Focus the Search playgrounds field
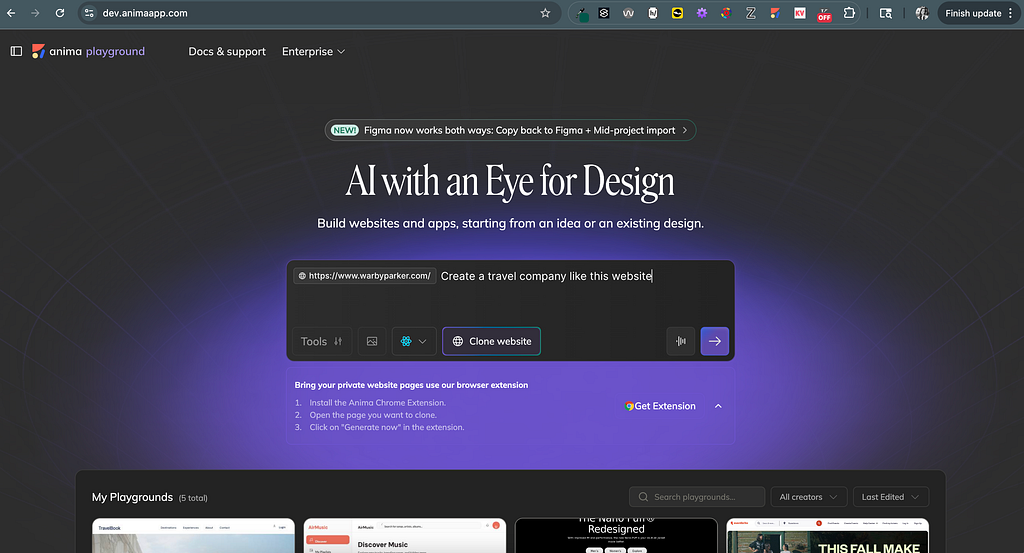The height and width of the screenshot is (553, 1024). pos(697,497)
